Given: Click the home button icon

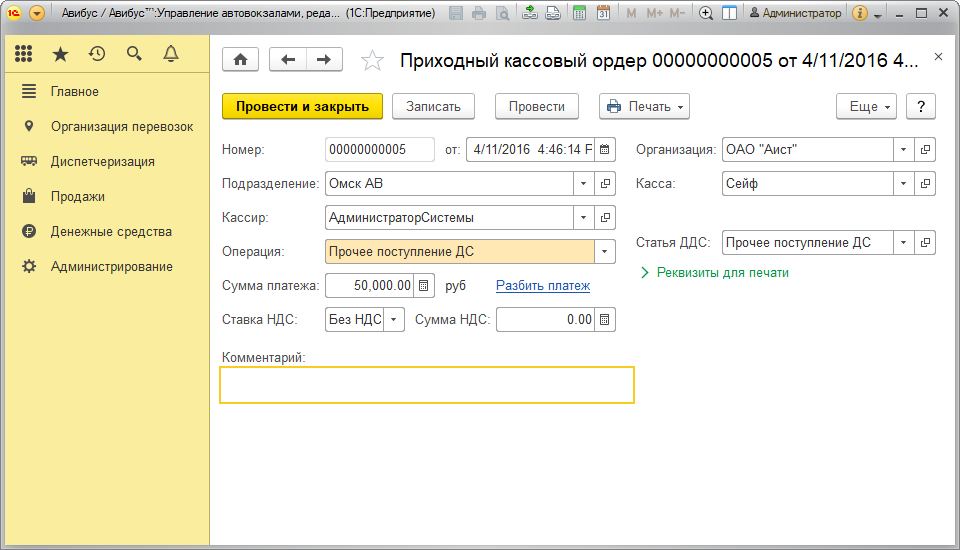Looking at the screenshot, I should [240, 60].
